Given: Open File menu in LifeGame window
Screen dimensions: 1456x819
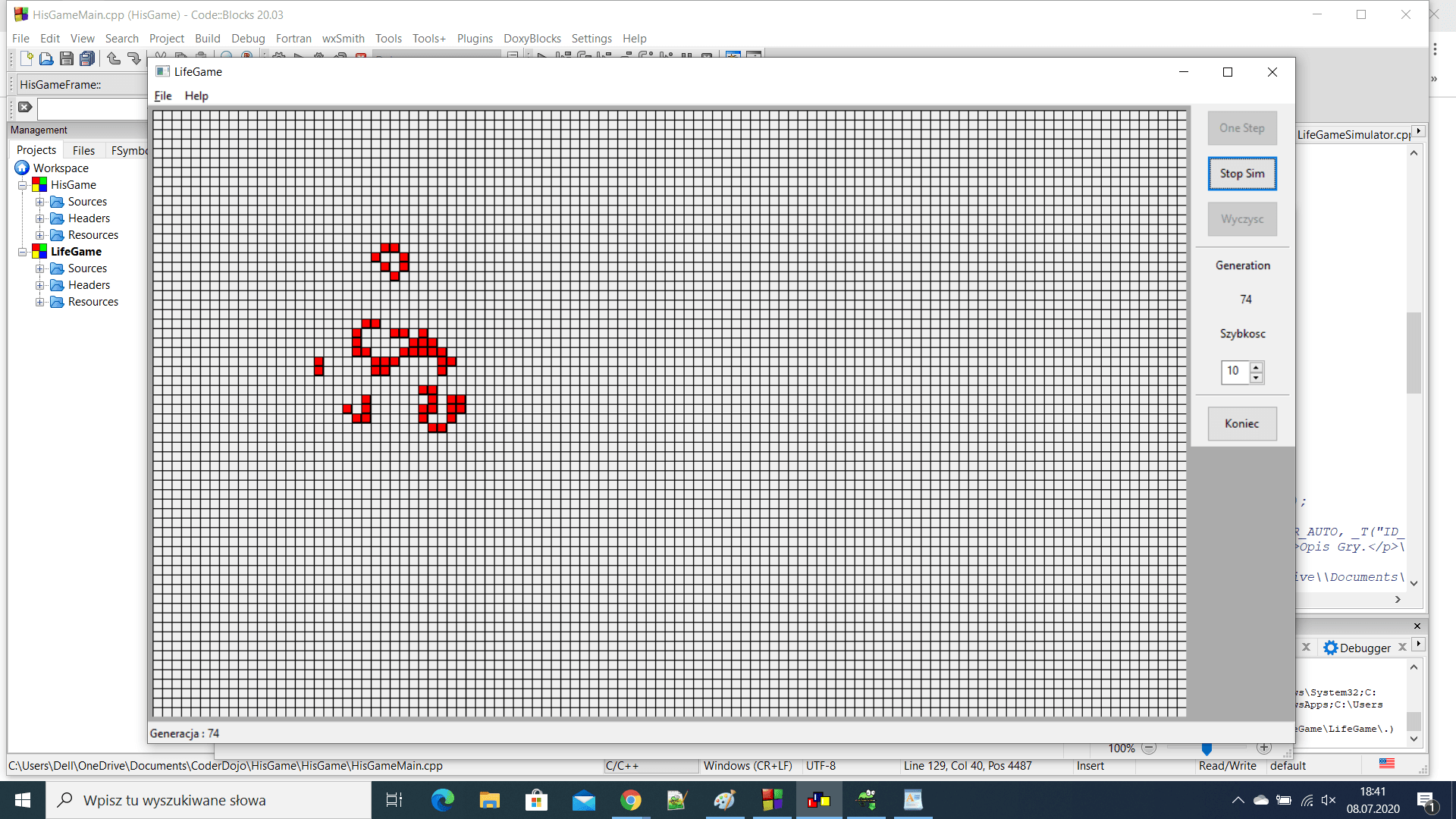Looking at the screenshot, I should (163, 96).
